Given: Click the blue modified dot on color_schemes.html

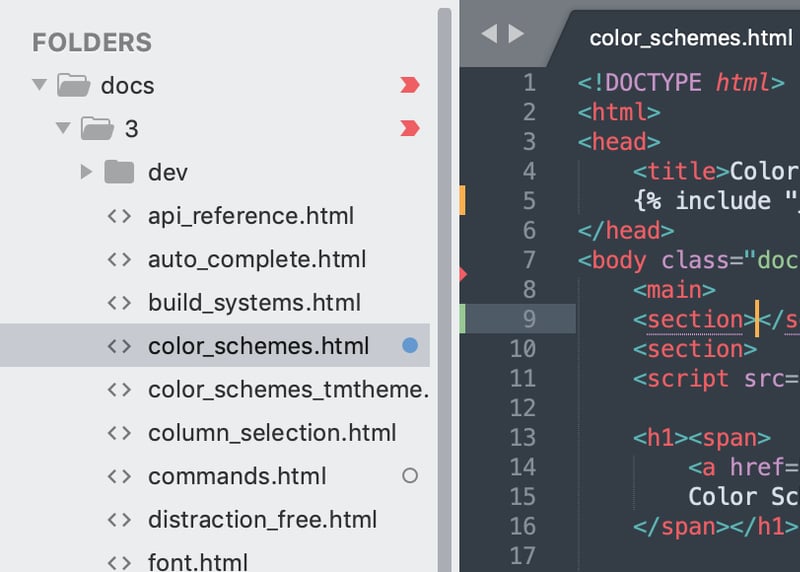Looking at the screenshot, I should point(410,345).
